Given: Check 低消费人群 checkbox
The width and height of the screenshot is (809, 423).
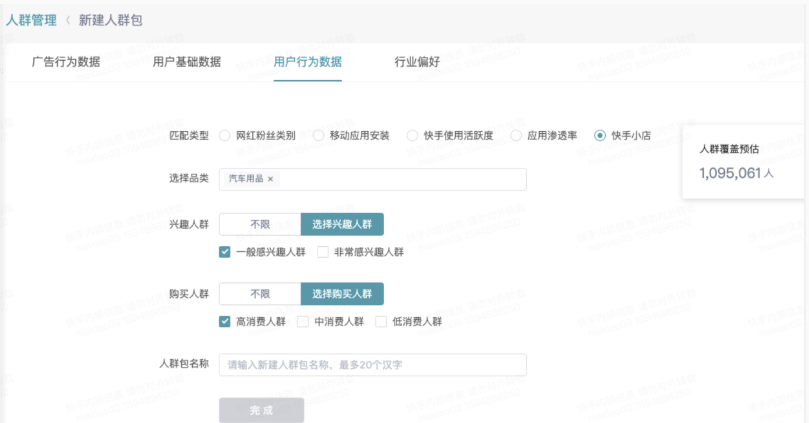Looking at the screenshot, I should coord(381,321).
